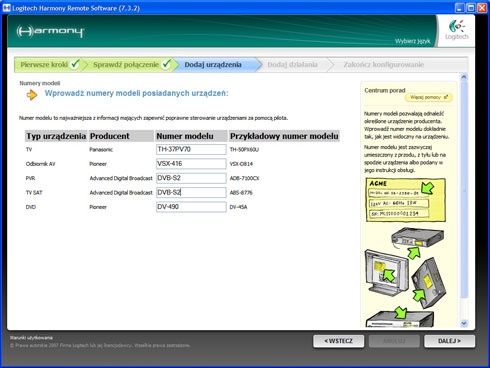Click the scroll up arrow of help panel
This screenshot has height=368, width=490.
click(464, 77)
